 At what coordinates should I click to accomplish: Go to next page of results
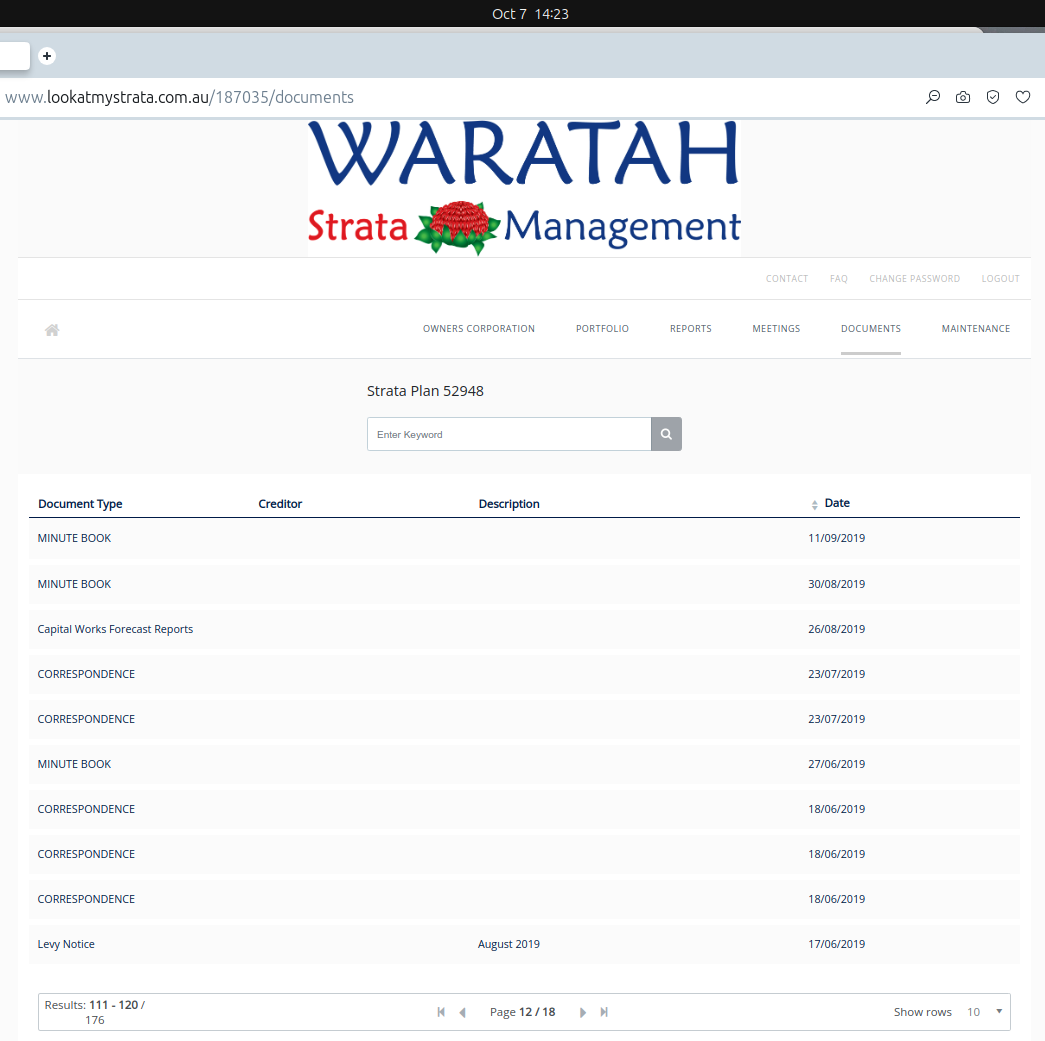[x=583, y=1012]
